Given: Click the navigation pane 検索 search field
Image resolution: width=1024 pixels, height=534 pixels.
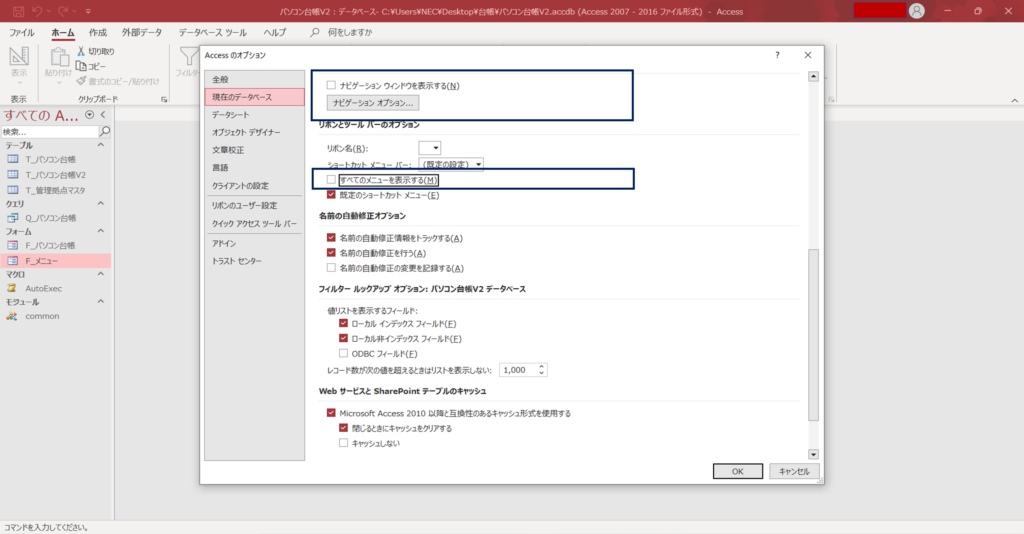Looking at the screenshot, I should [50, 132].
